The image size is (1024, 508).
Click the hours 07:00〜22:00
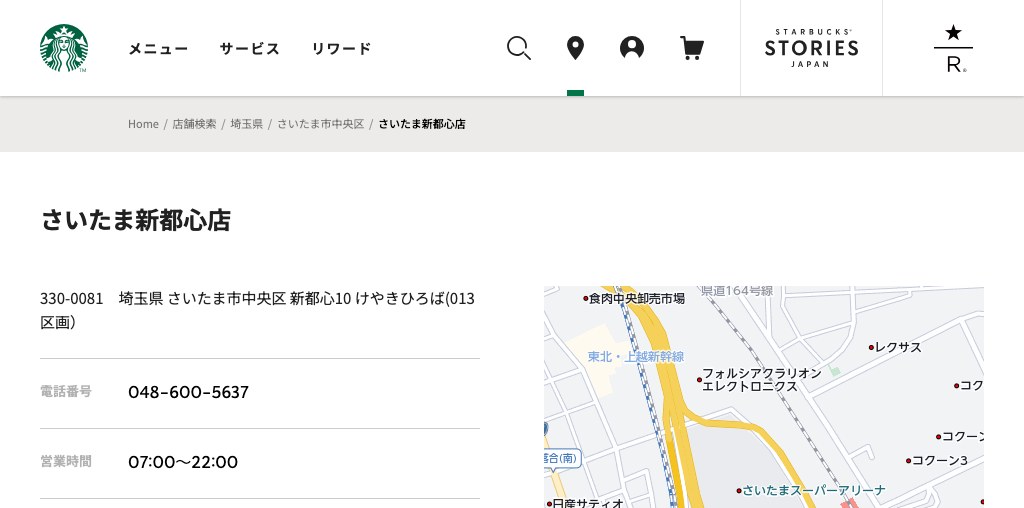(x=183, y=462)
